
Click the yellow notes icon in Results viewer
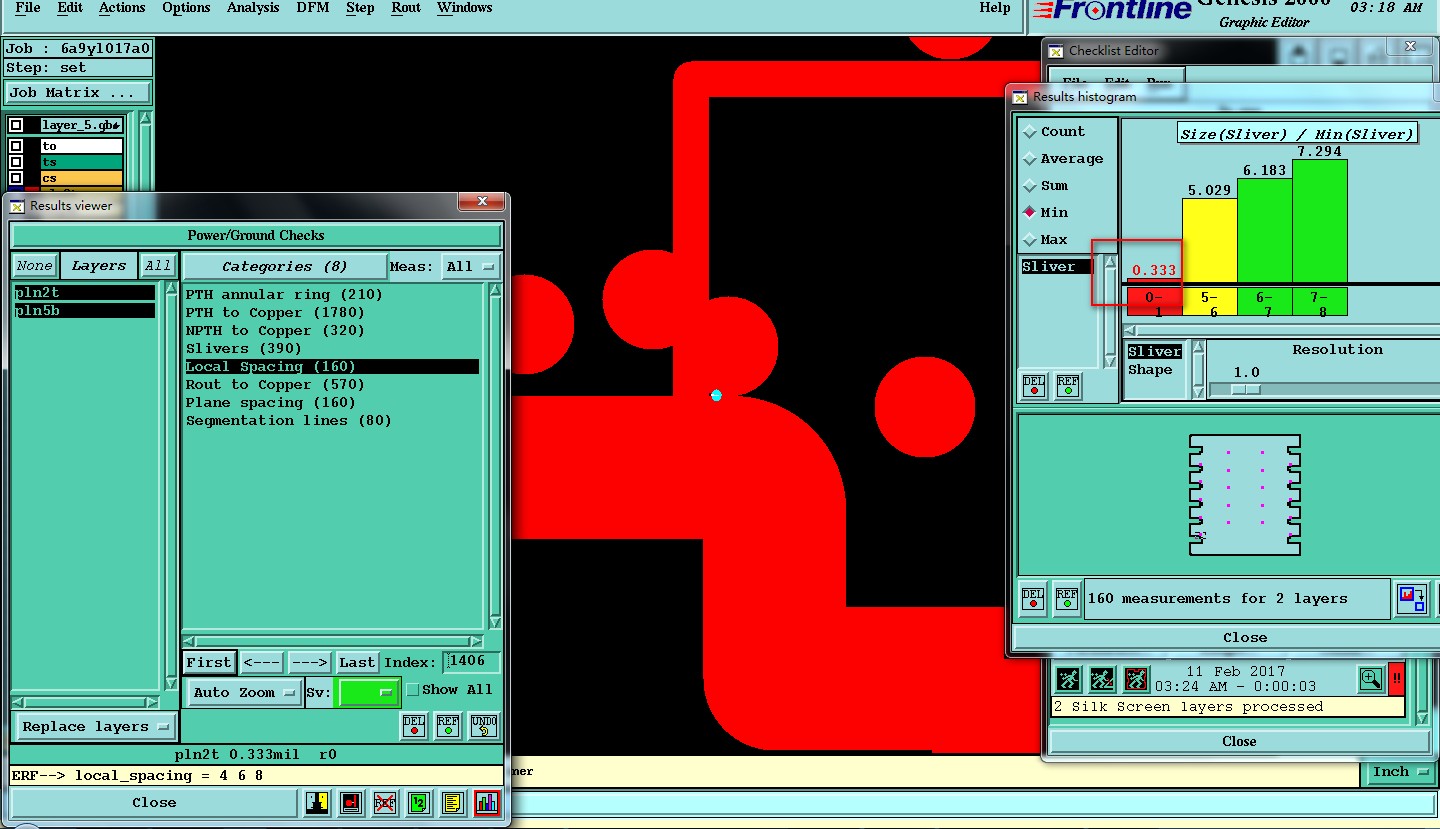[x=453, y=802]
